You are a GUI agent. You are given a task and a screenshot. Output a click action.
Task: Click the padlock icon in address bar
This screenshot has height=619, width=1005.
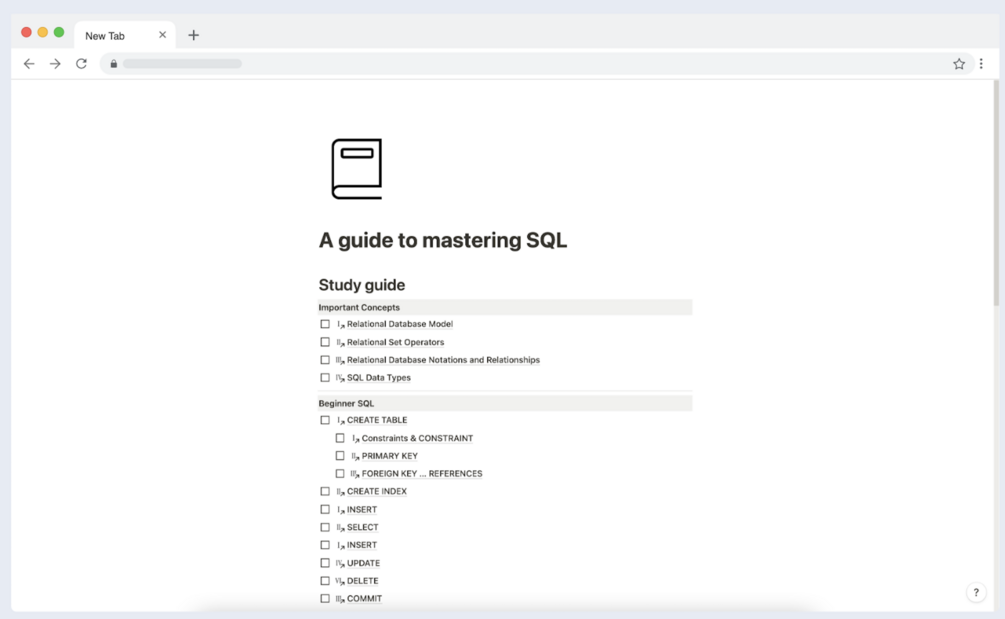pos(114,64)
